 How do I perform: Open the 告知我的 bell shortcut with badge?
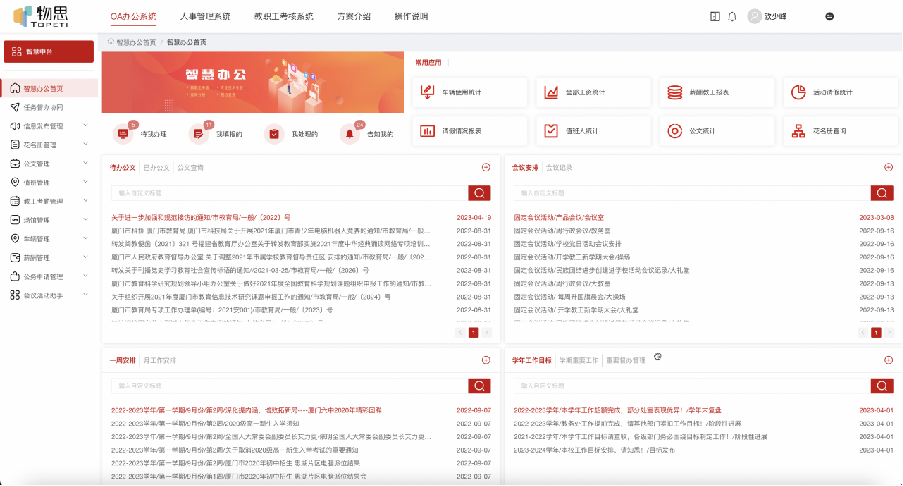click(350, 133)
